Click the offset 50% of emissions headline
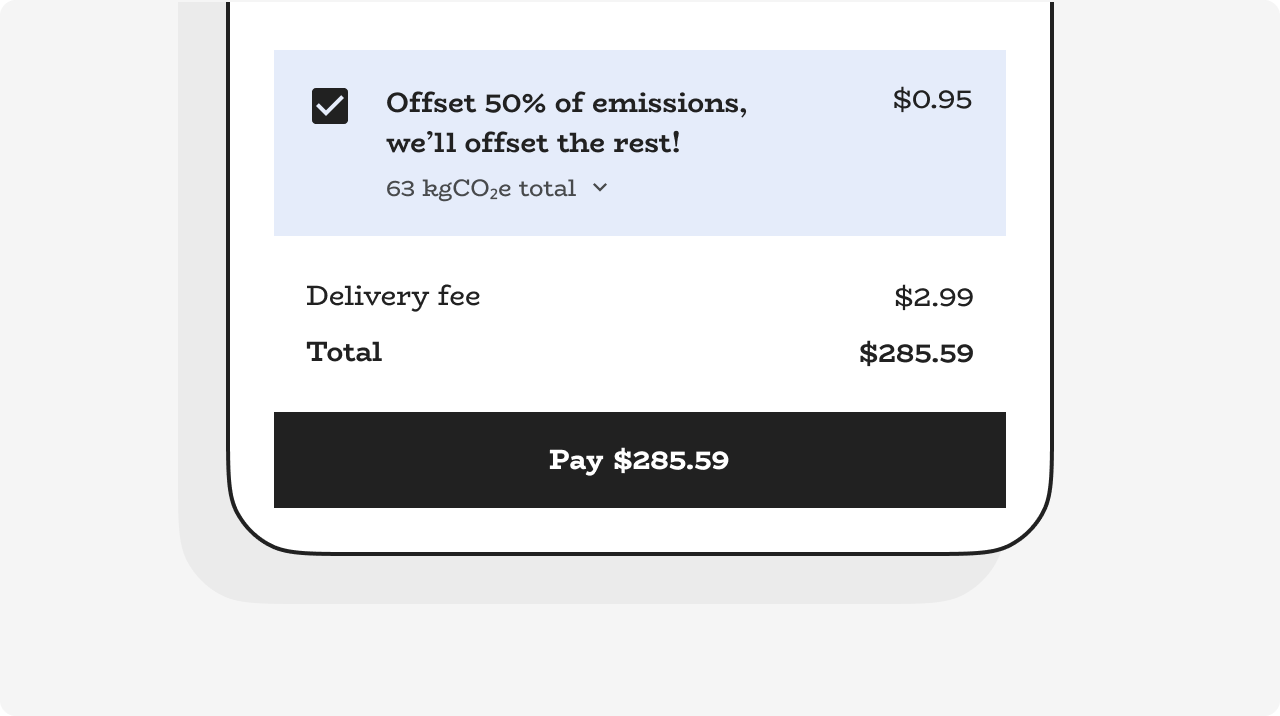 point(566,103)
